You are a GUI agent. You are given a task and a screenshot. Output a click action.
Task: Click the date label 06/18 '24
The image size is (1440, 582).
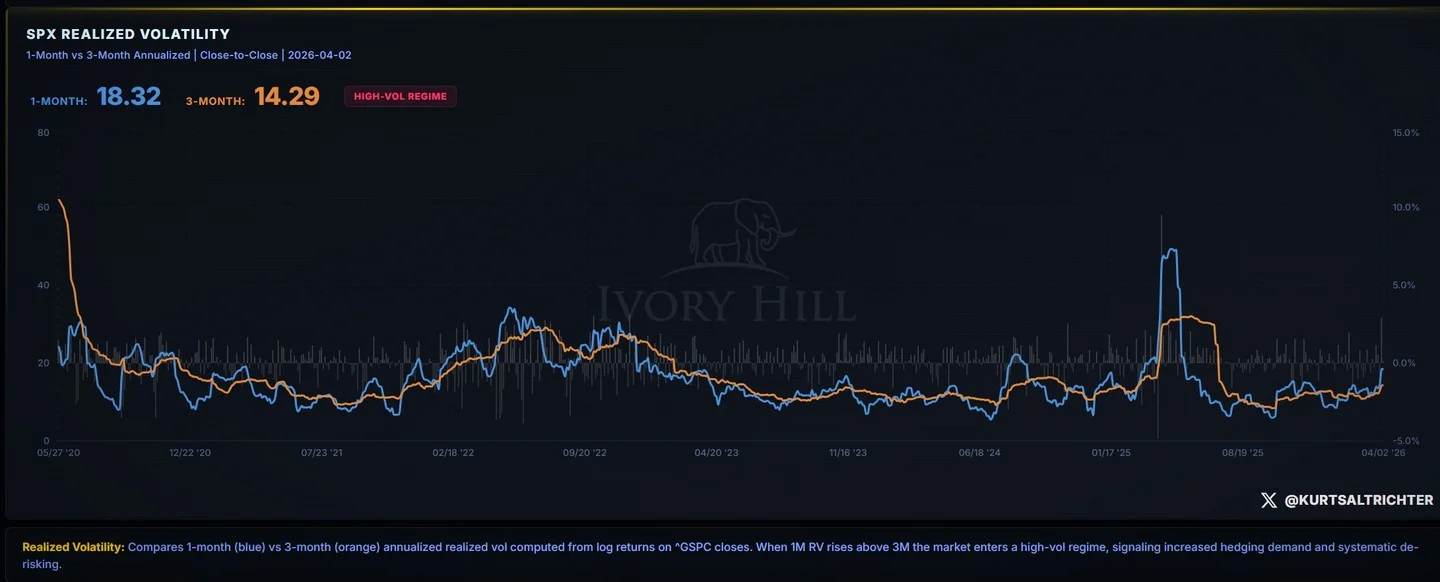[x=979, y=453]
